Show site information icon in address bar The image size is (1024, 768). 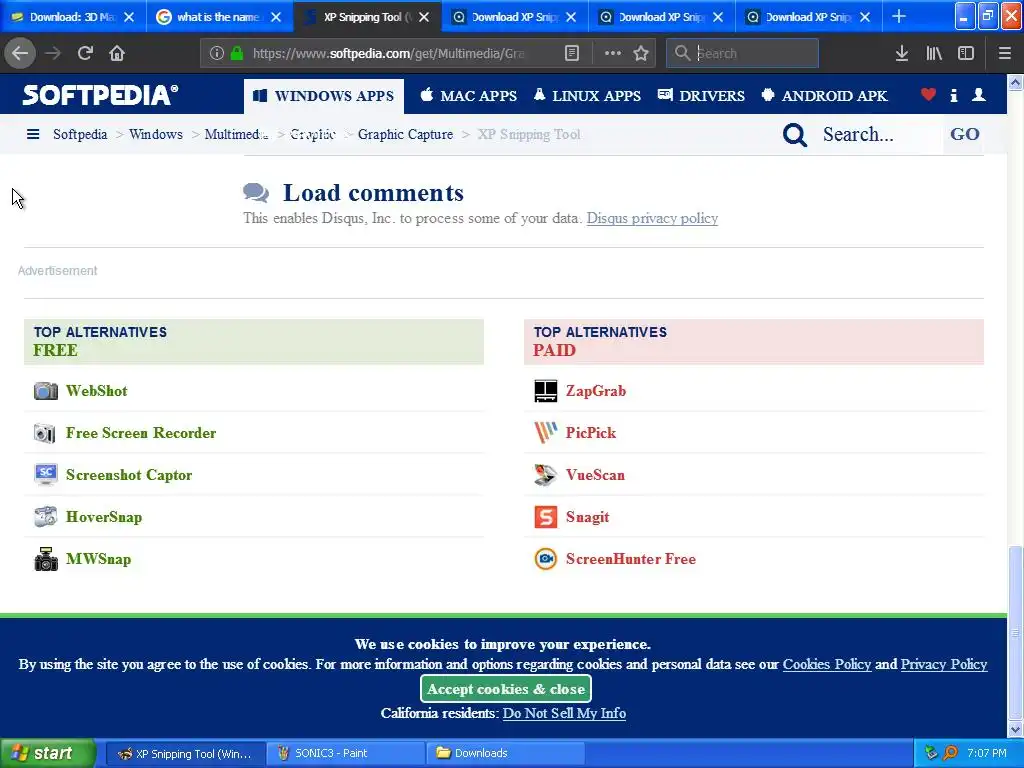coord(217,53)
